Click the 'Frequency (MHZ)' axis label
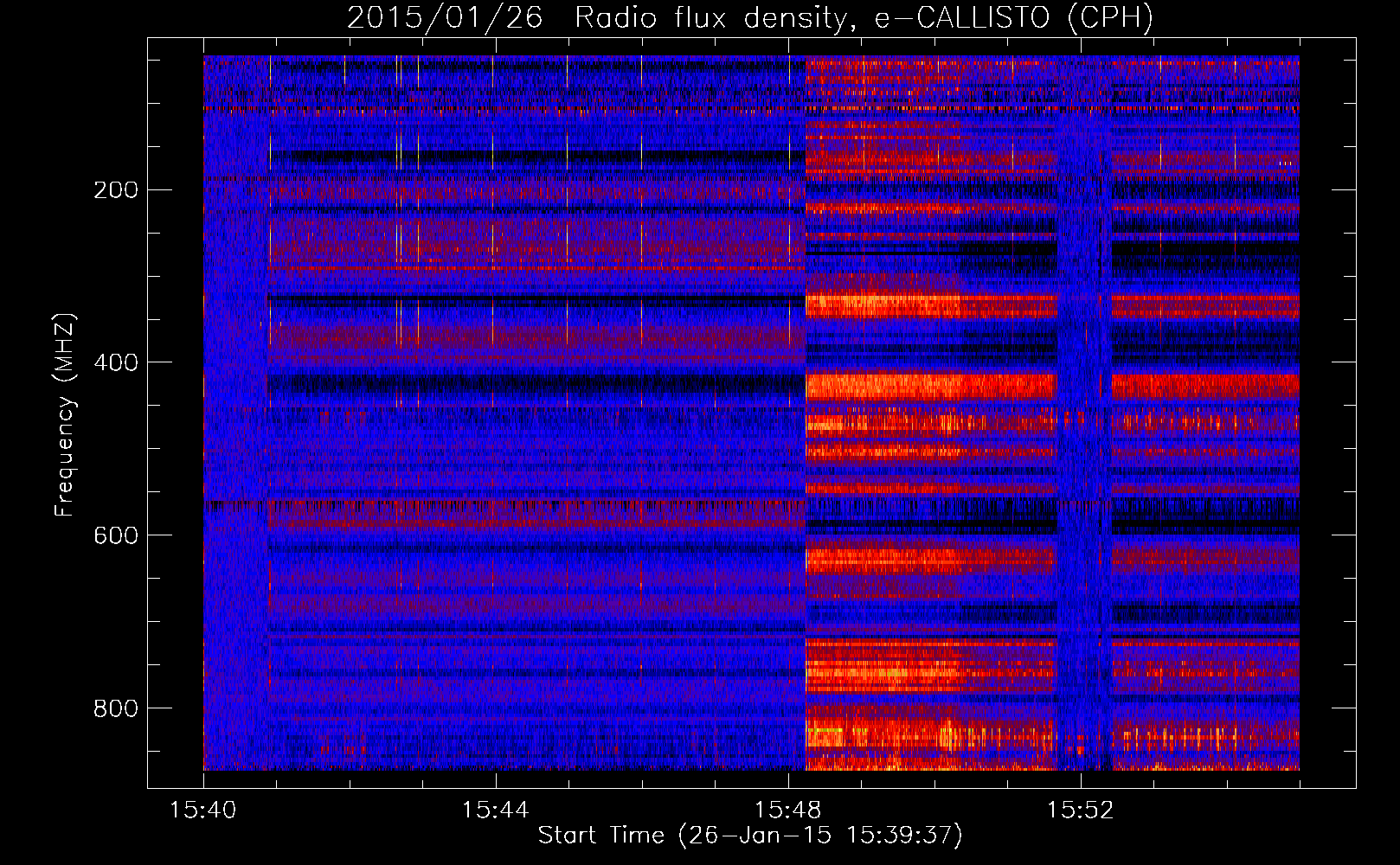This screenshot has height=865, width=1400. tap(65, 414)
